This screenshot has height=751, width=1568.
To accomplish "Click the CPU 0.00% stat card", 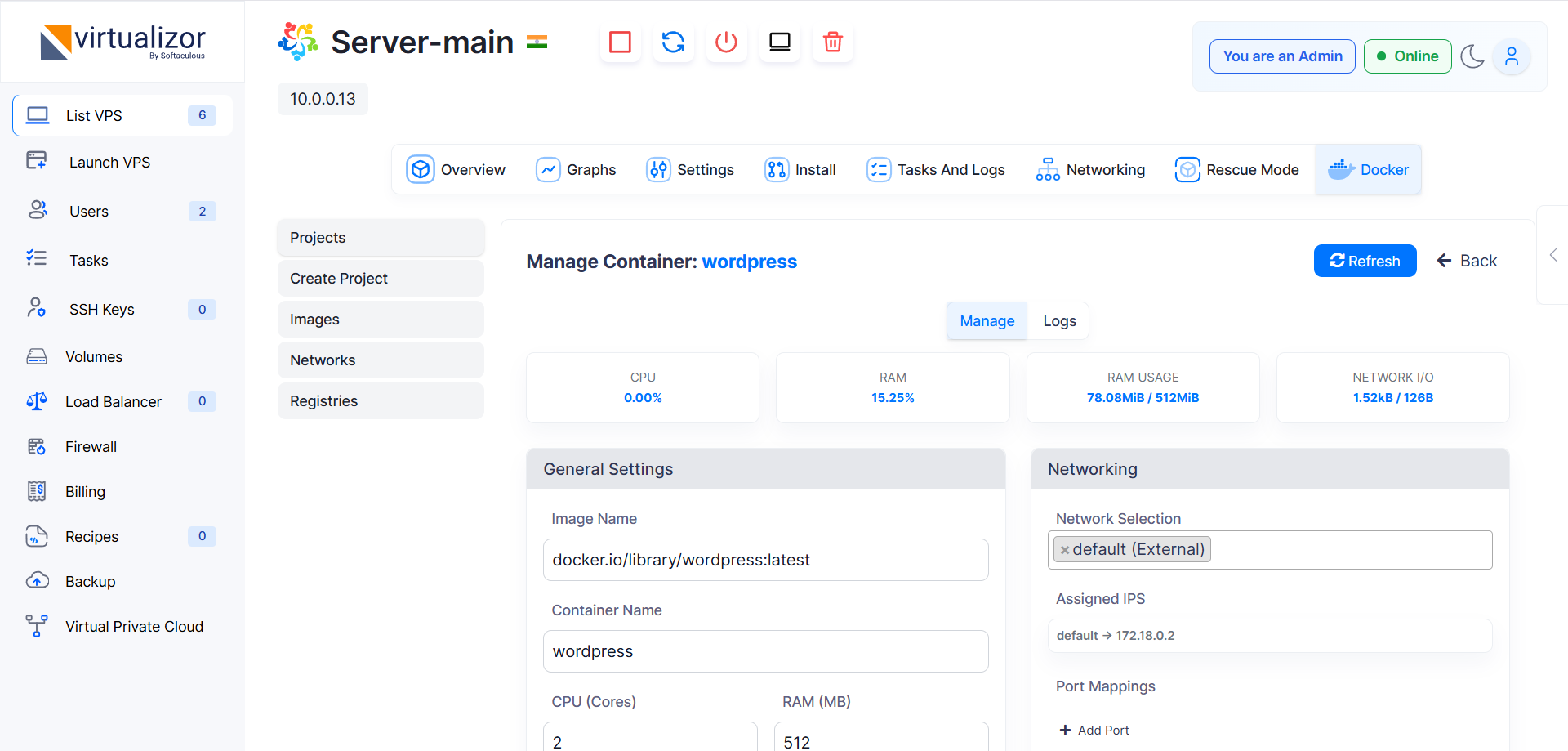I will tap(643, 387).
